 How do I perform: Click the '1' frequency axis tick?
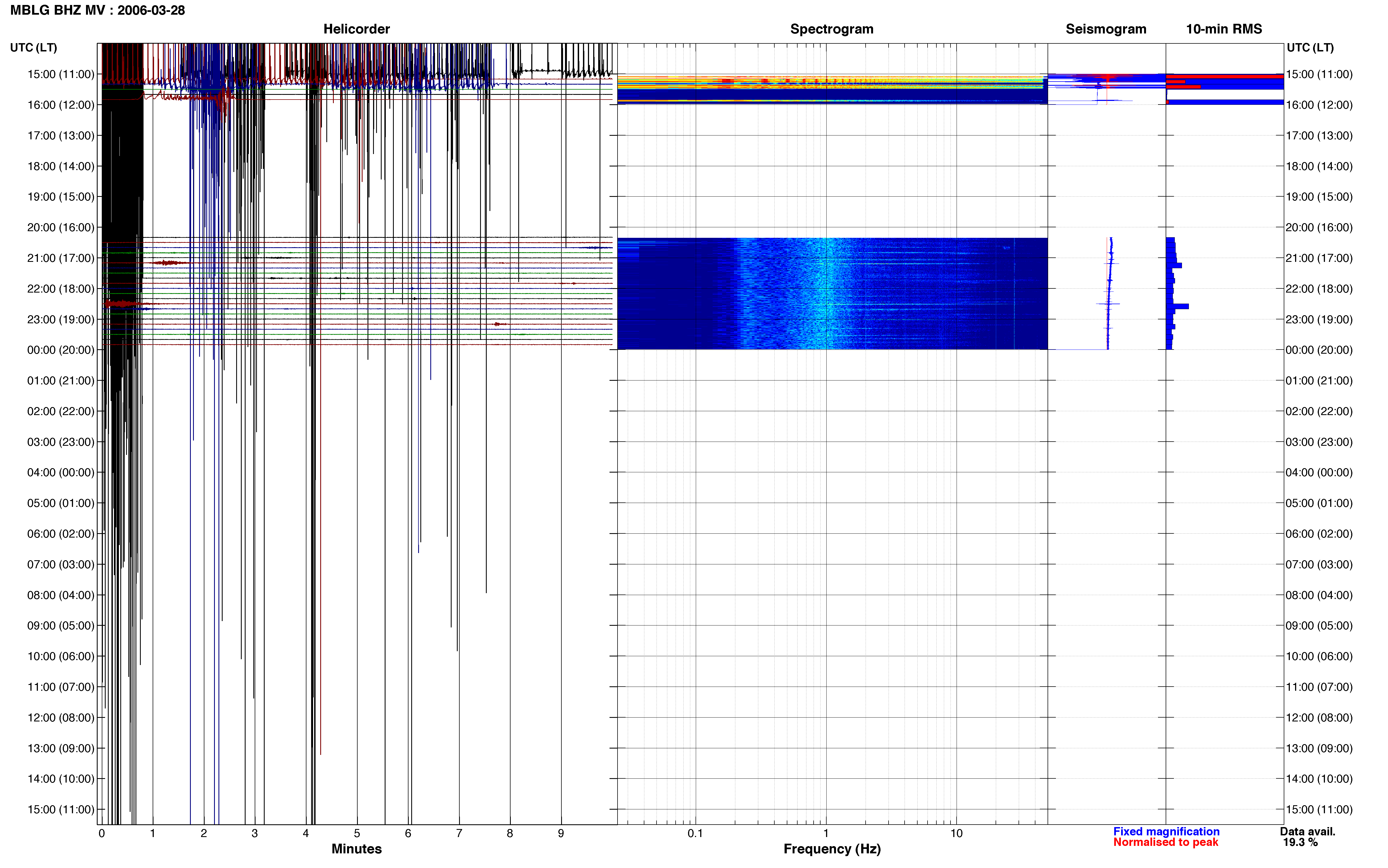coord(826,833)
